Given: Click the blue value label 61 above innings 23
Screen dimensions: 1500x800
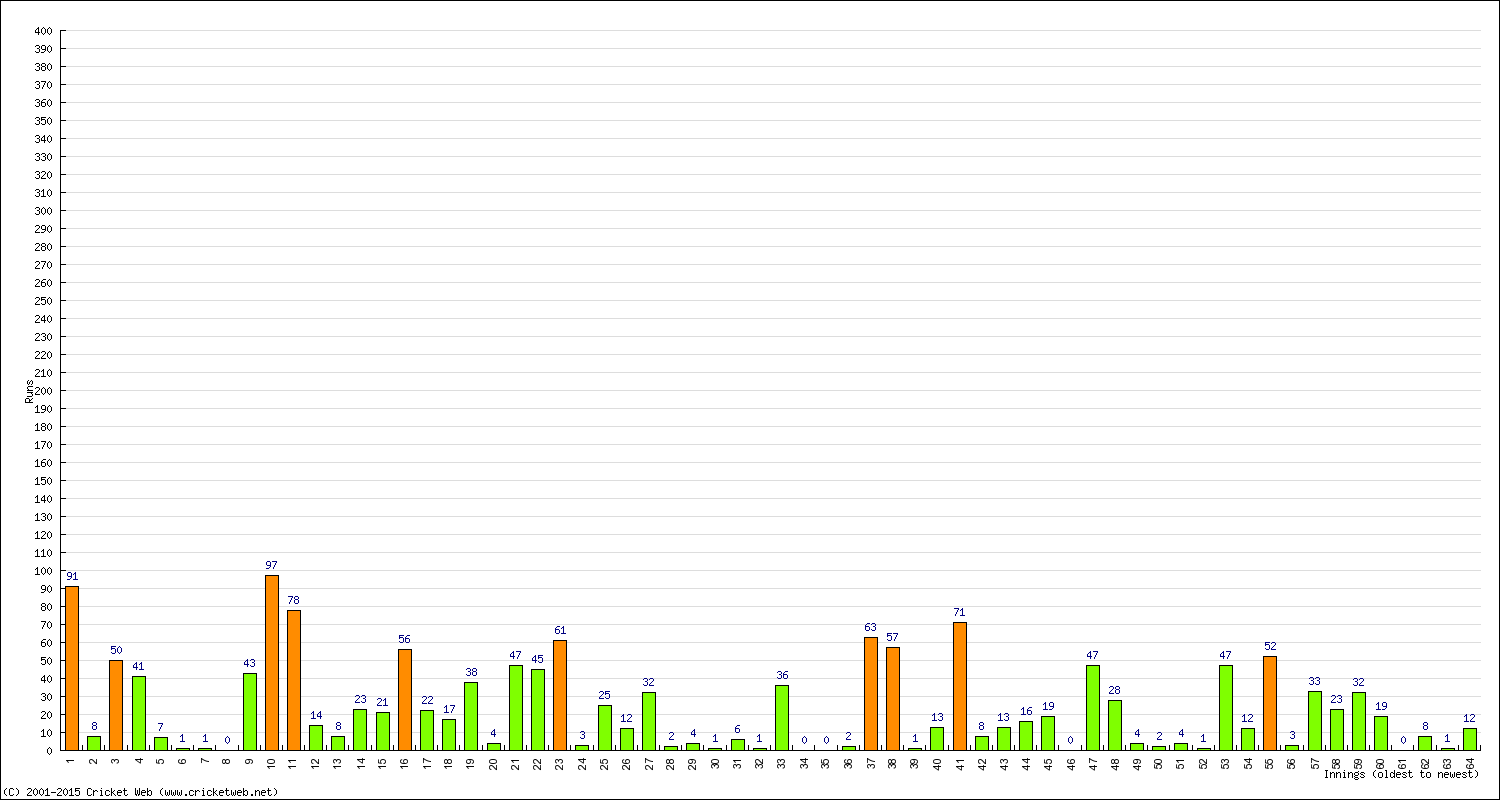Looking at the screenshot, I should [560, 631].
